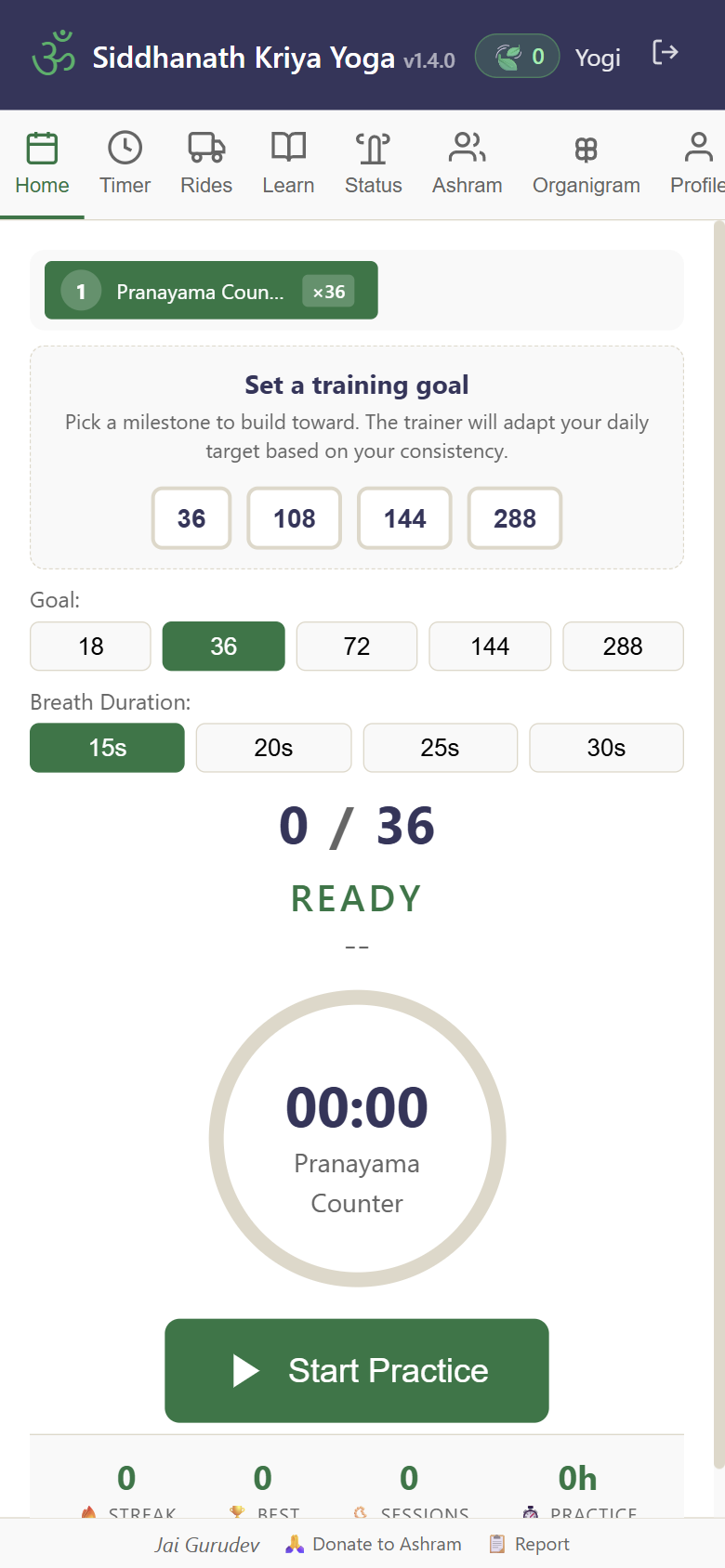Open the Donate to Ashram link
The width and height of the screenshot is (725, 1568).
point(385,1543)
